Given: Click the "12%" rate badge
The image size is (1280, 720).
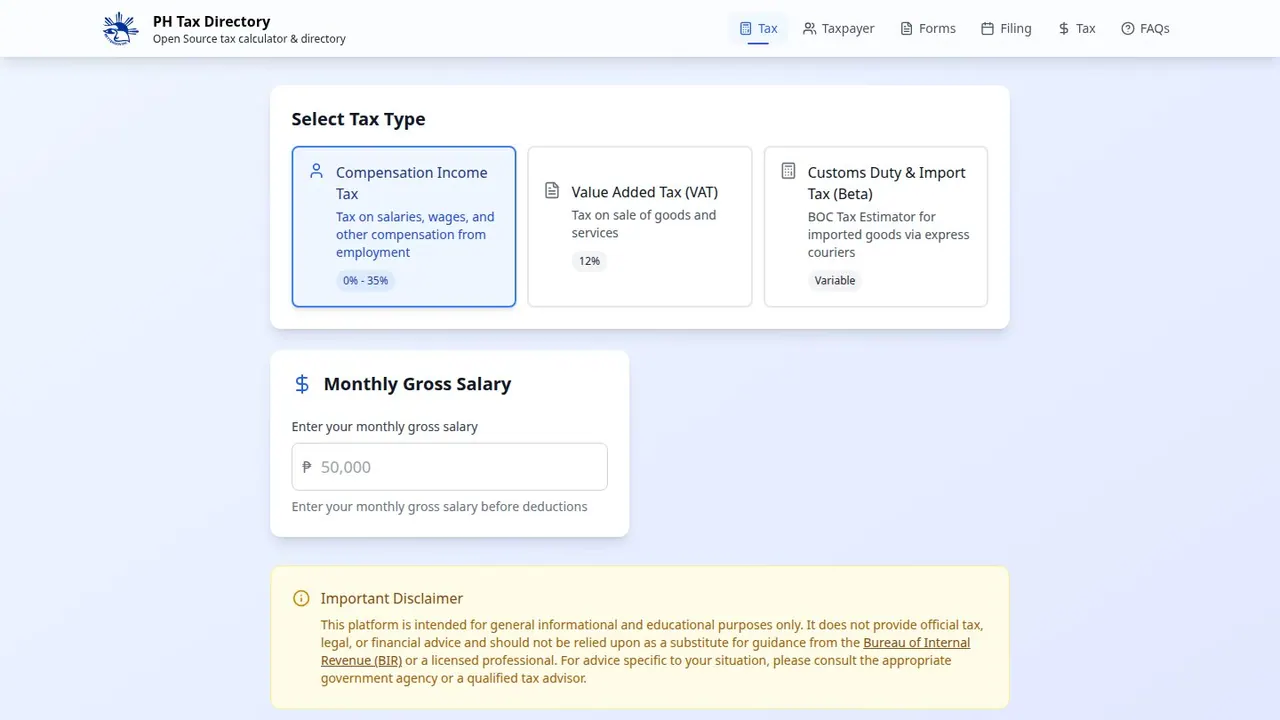Looking at the screenshot, I should click(589, 261).
